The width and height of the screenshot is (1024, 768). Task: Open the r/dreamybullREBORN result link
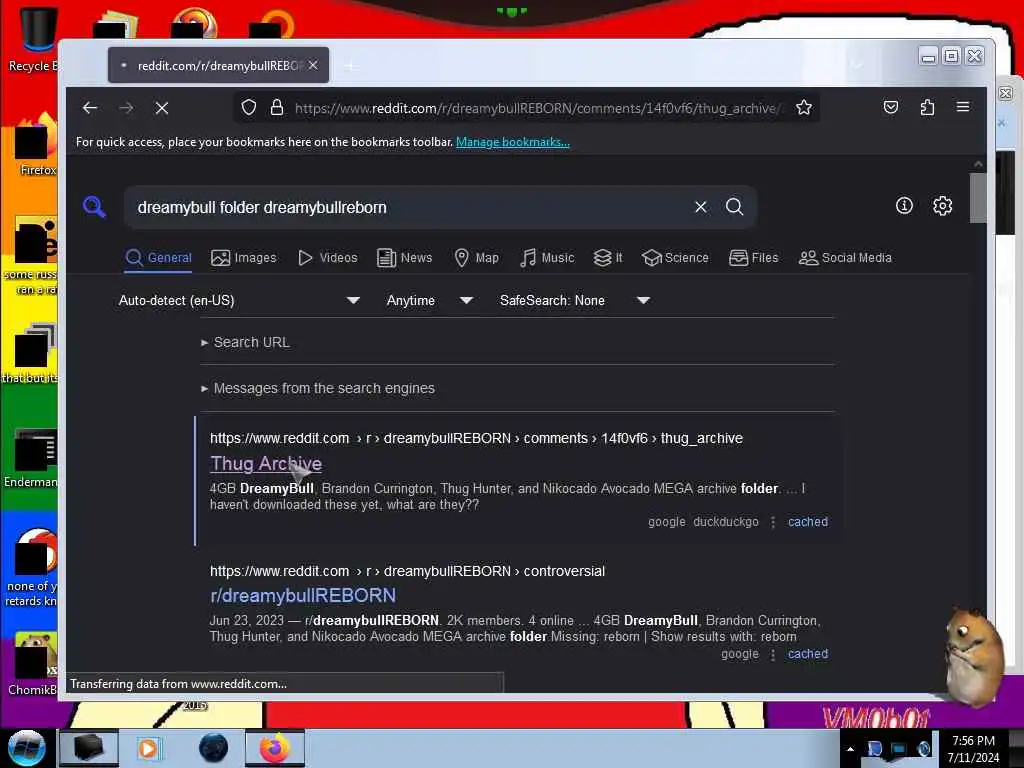[x=303, y=596]
